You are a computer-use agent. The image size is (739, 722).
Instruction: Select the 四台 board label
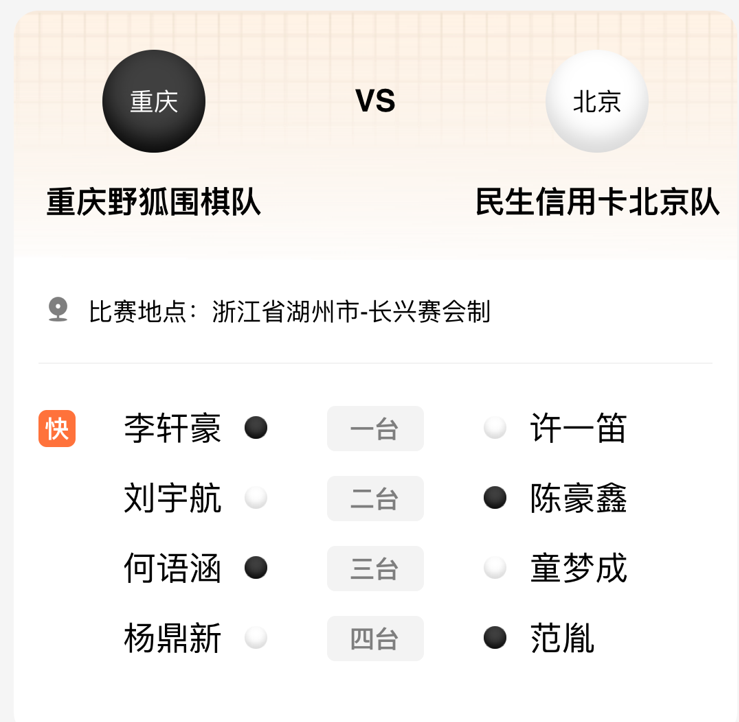tap(375, 639)
